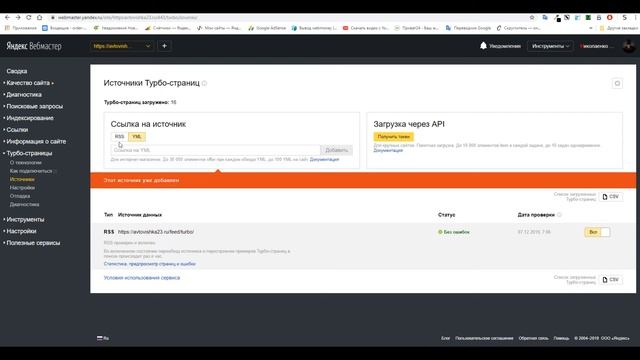This screenshot has height=360, width=640.
Task: Open the Переводчик Google bookmark
Action: coord(469,28)
